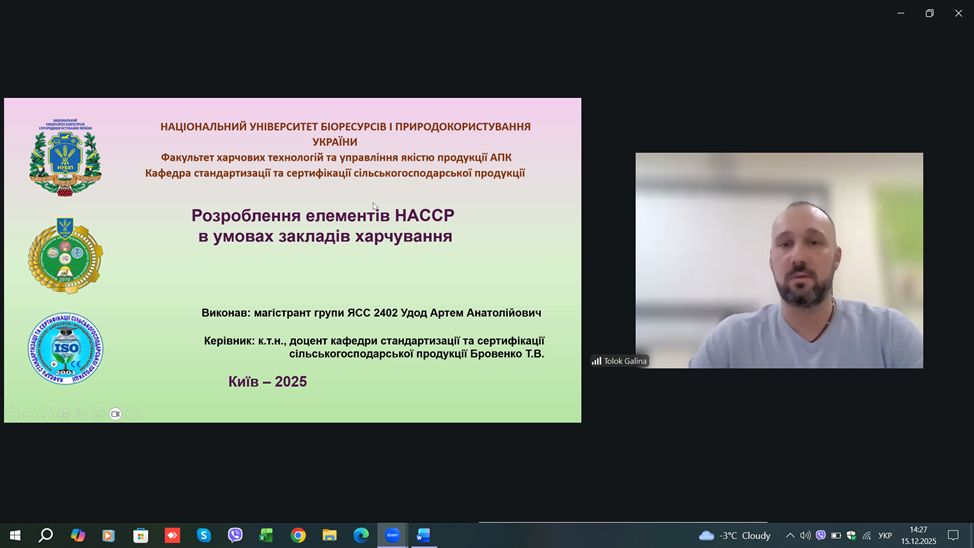Open the Windows Start menu

pyautogui.click(x=14, y=535)
